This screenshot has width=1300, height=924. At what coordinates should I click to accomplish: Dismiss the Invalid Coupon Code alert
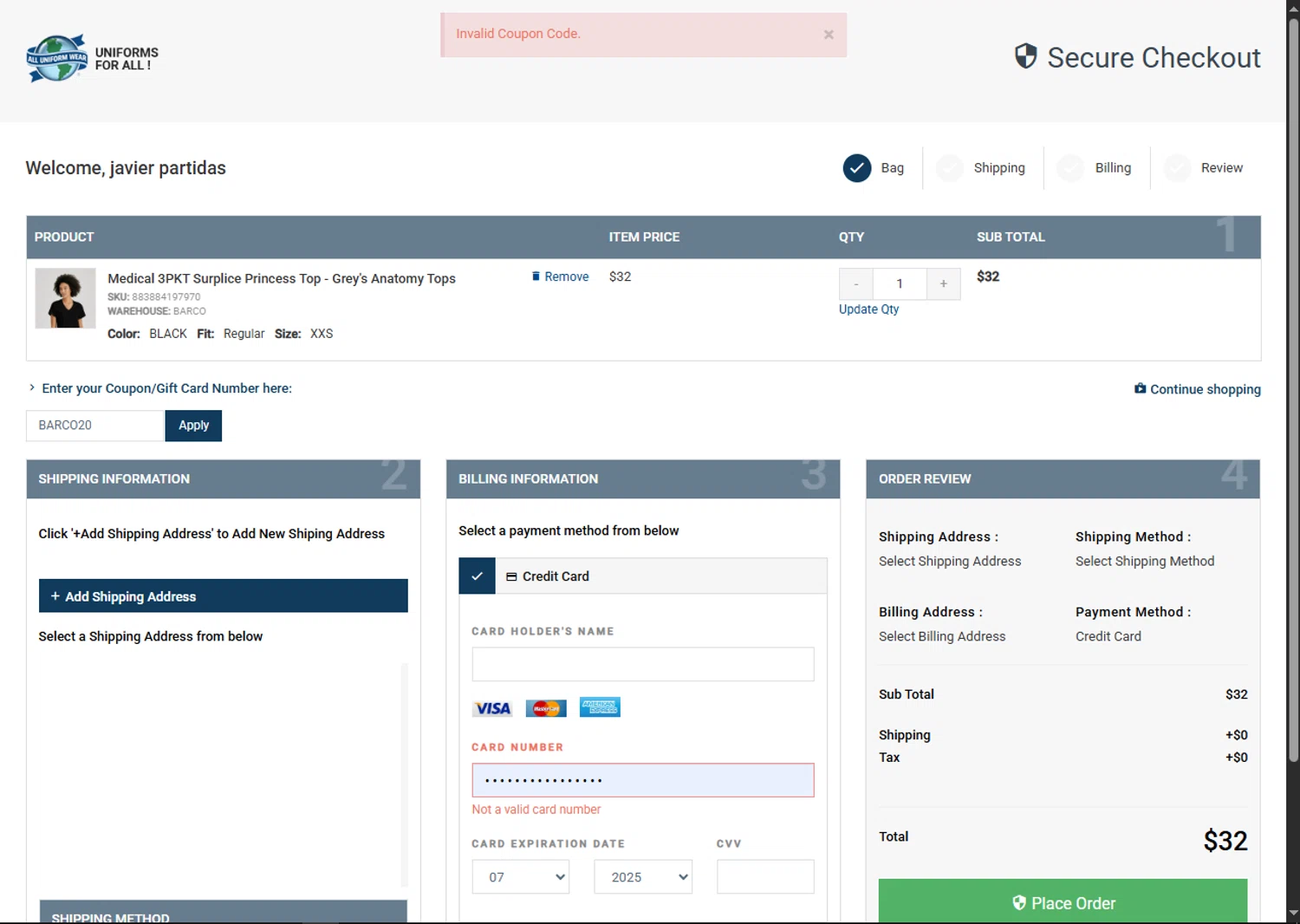(x=829, y=35)
